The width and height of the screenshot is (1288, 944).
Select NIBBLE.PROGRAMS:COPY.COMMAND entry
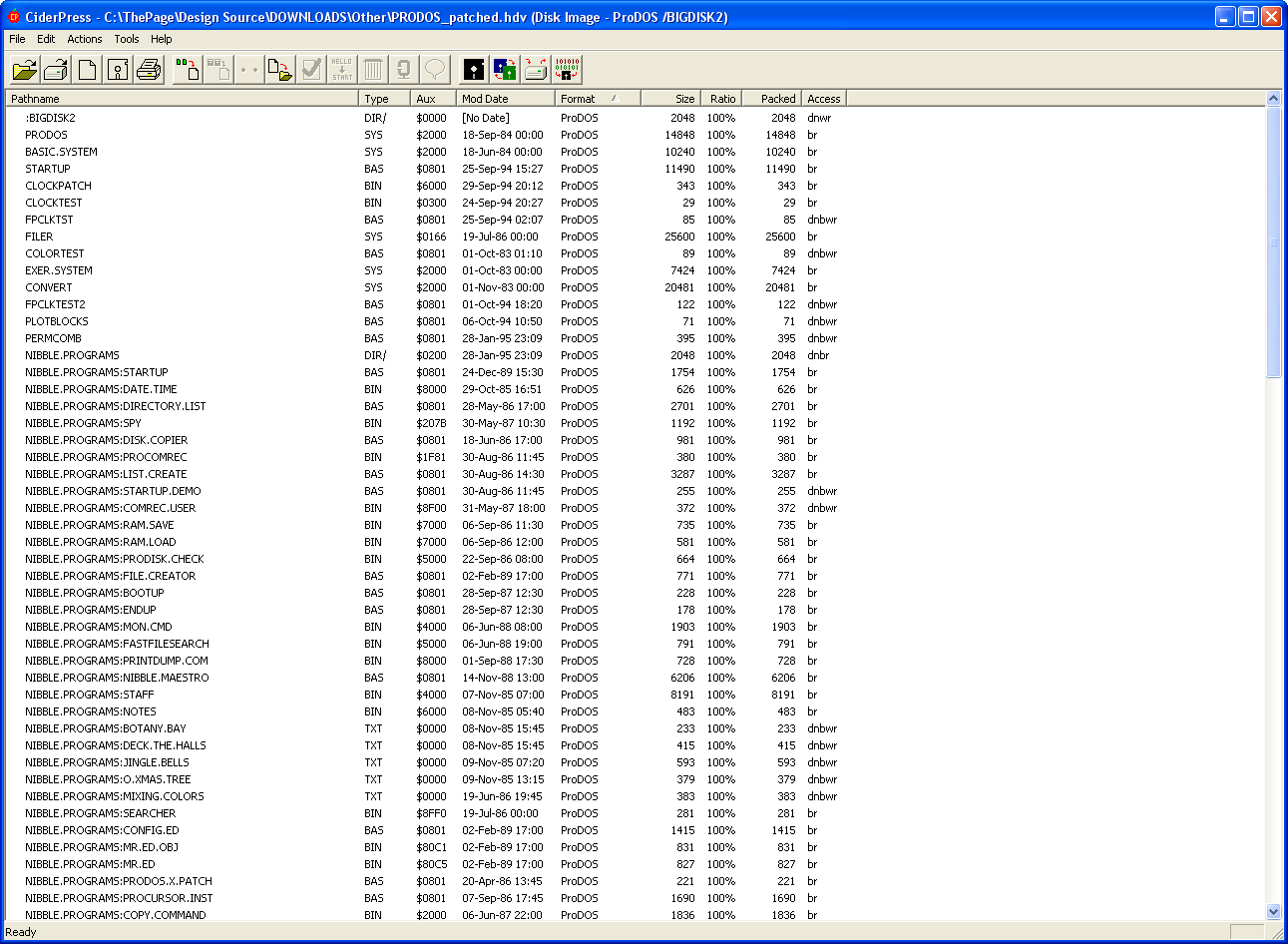[427, 914]
